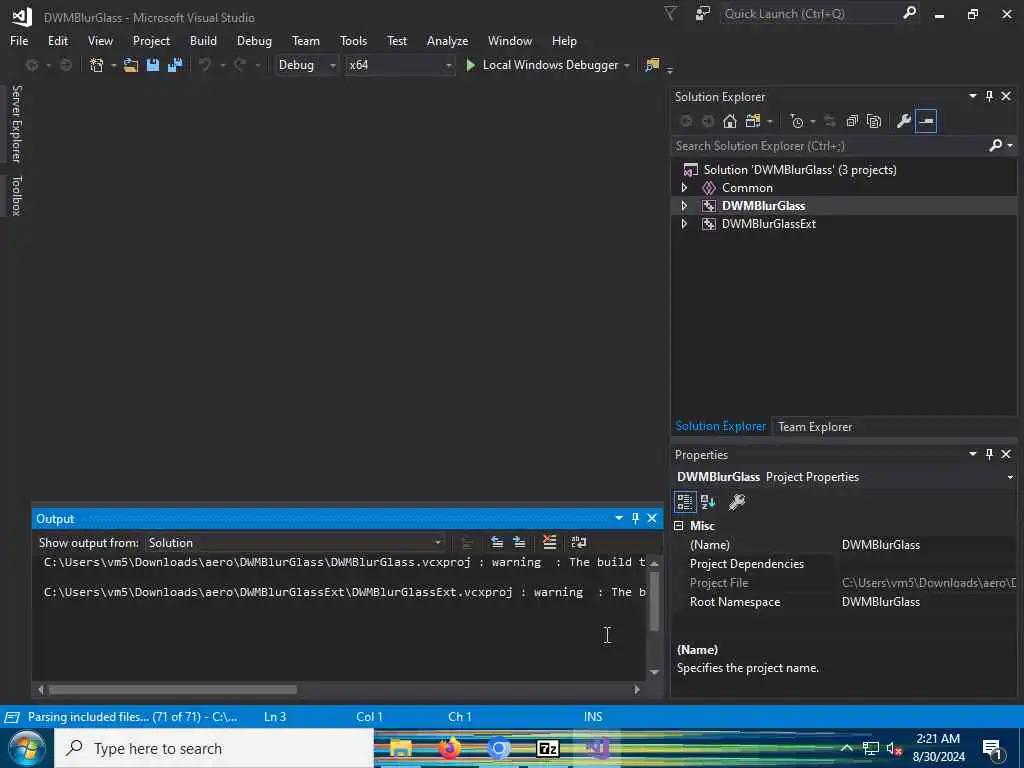Screen dimensions: 1024x768
Task: Click the notifications filter flag icon in title bar
Action: point(670,13)
